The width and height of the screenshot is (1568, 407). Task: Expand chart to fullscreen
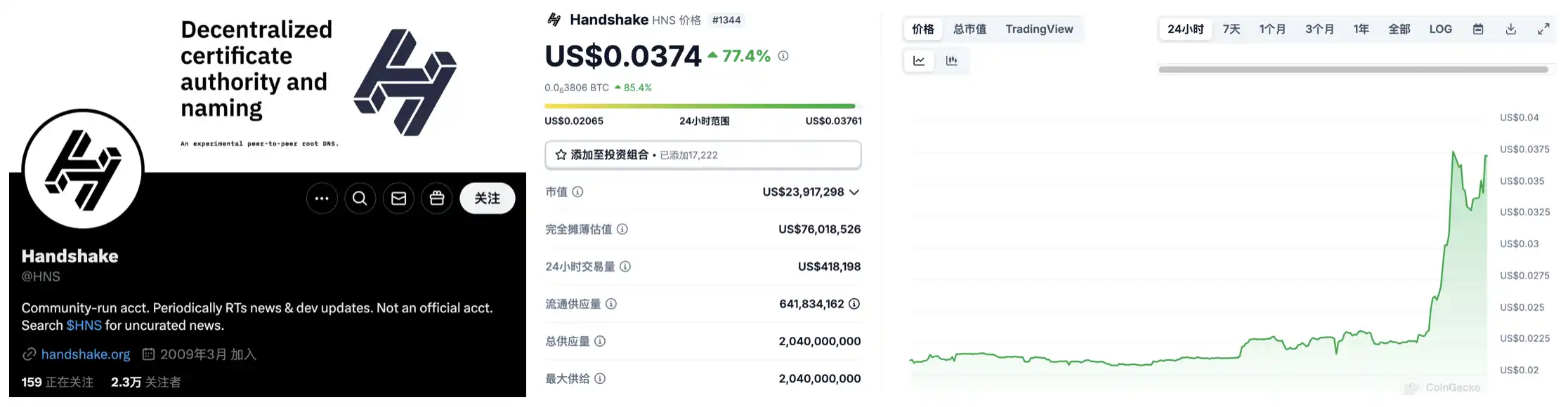click(1543, 29)
